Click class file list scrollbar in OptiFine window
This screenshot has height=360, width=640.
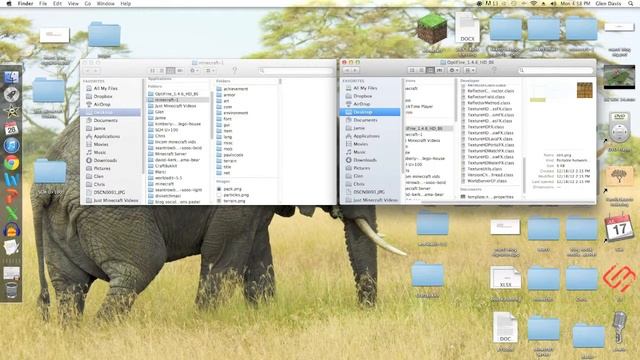(x=524, y=176)
